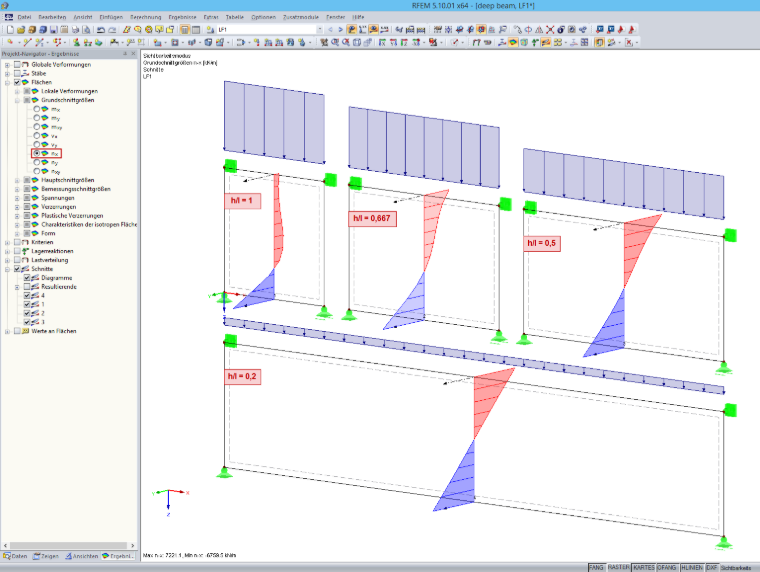The image size is (760, 572).
Task: Click the first red PDF export icon
Action: click(x=621, y=30)
